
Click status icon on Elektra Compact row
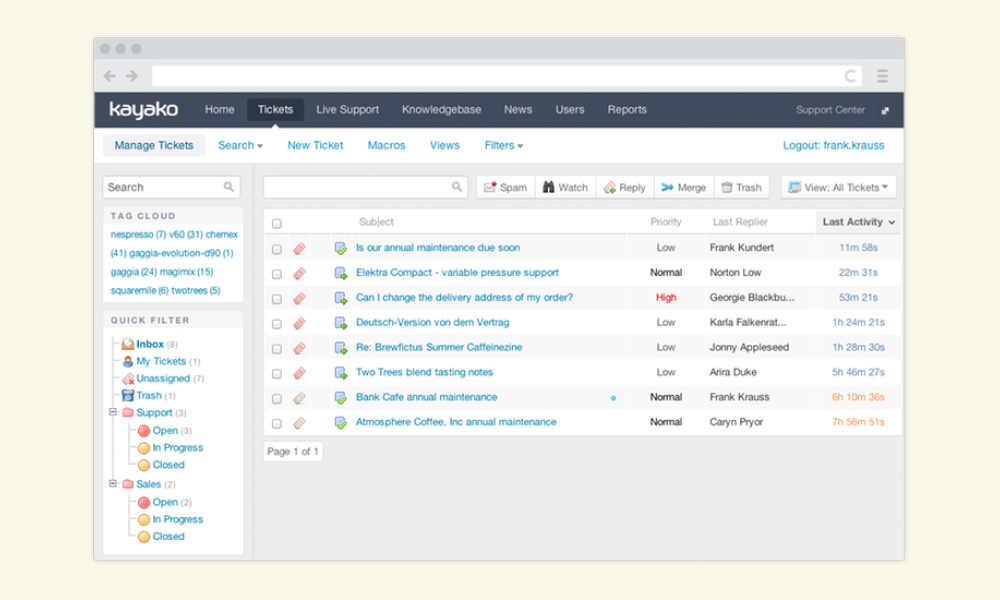tap(341, 273)
